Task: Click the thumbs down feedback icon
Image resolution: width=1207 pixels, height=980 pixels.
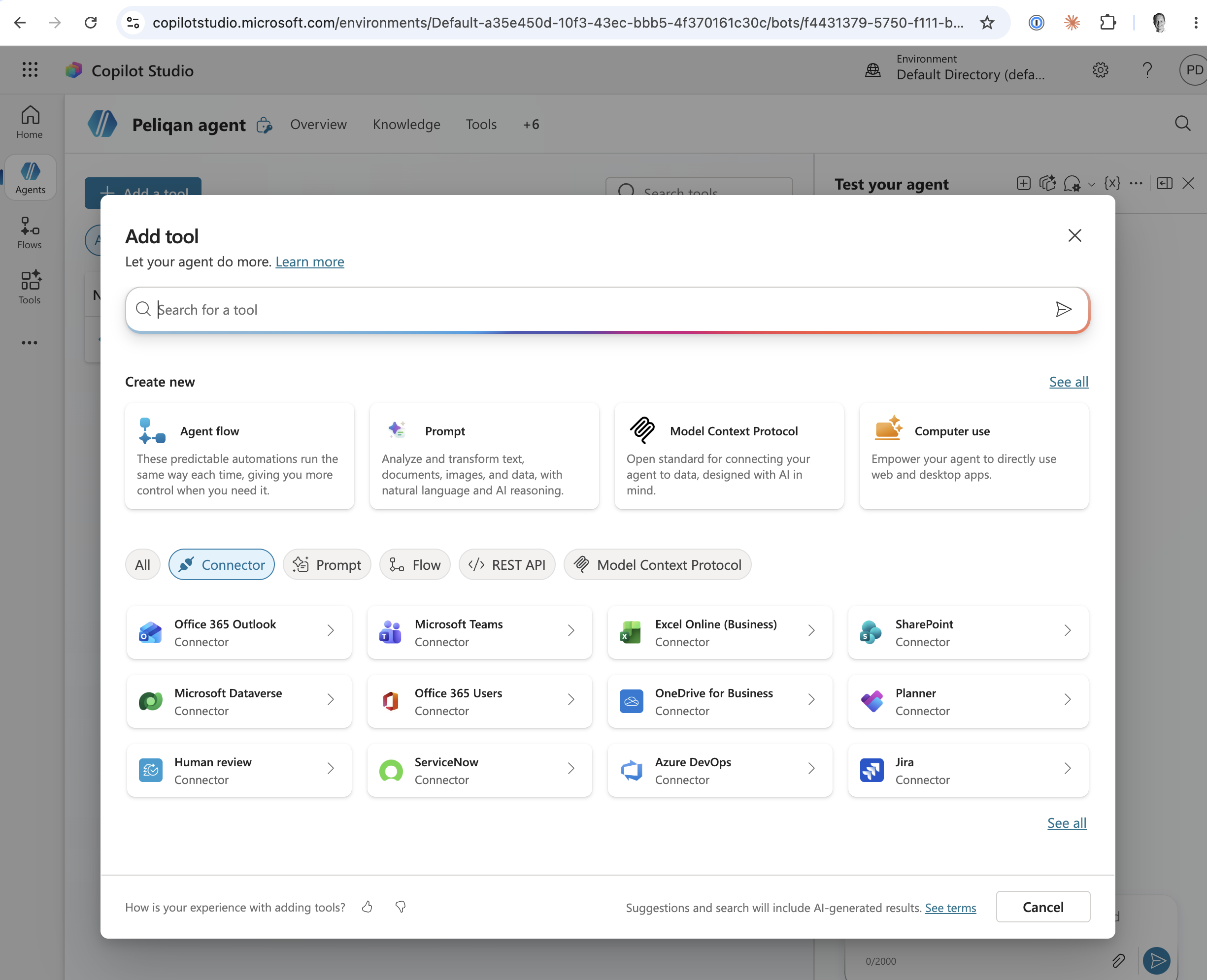Action: (x=401, y=907)
